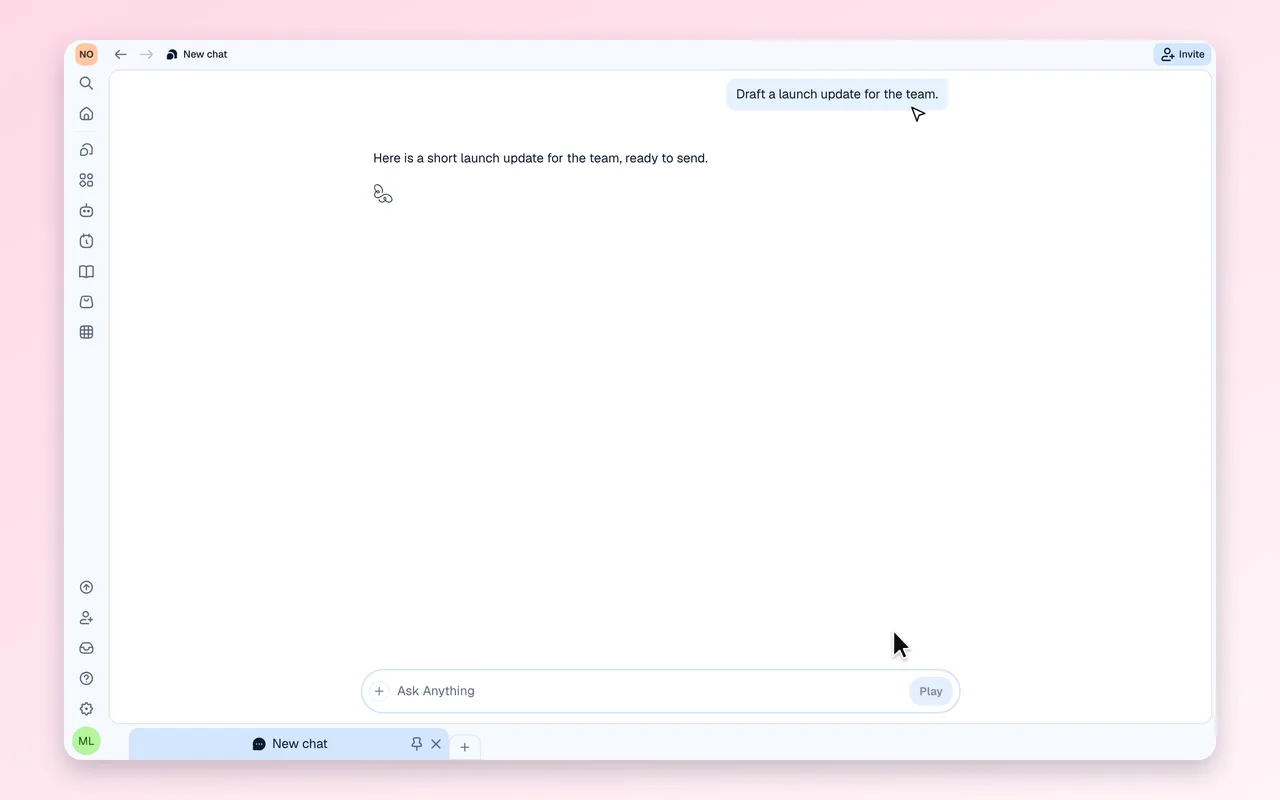Click the 'Draft a launch update' message bubble
Screen dimensions: 1280x800
(x=837, y=95)
